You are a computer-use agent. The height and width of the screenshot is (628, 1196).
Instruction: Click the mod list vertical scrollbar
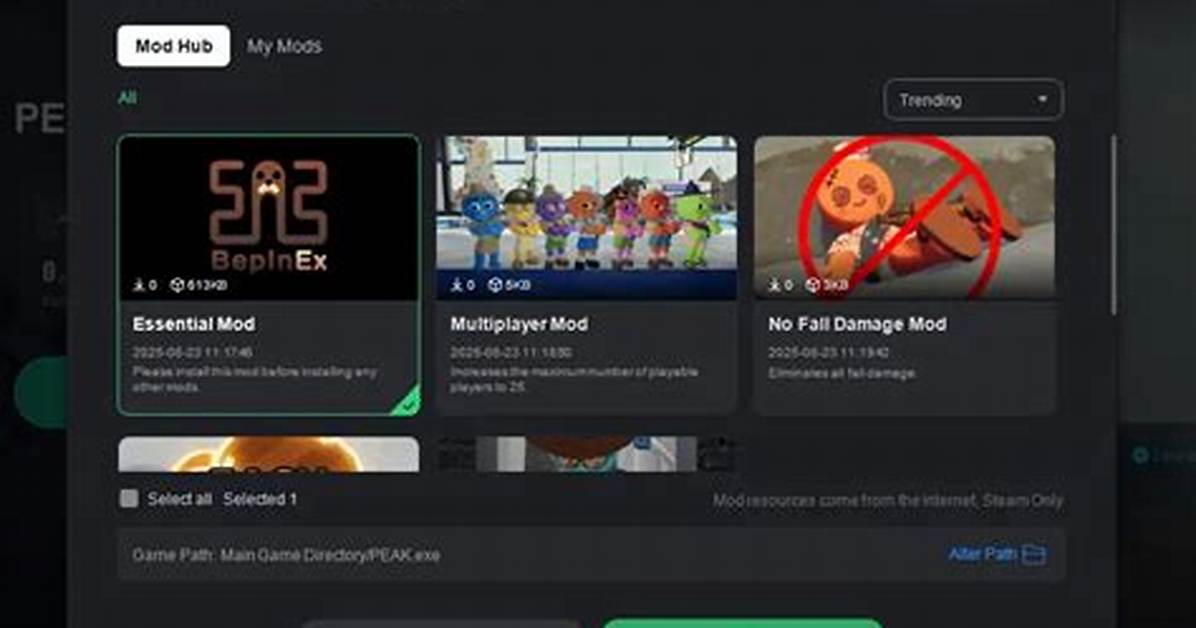point(1114,225)
